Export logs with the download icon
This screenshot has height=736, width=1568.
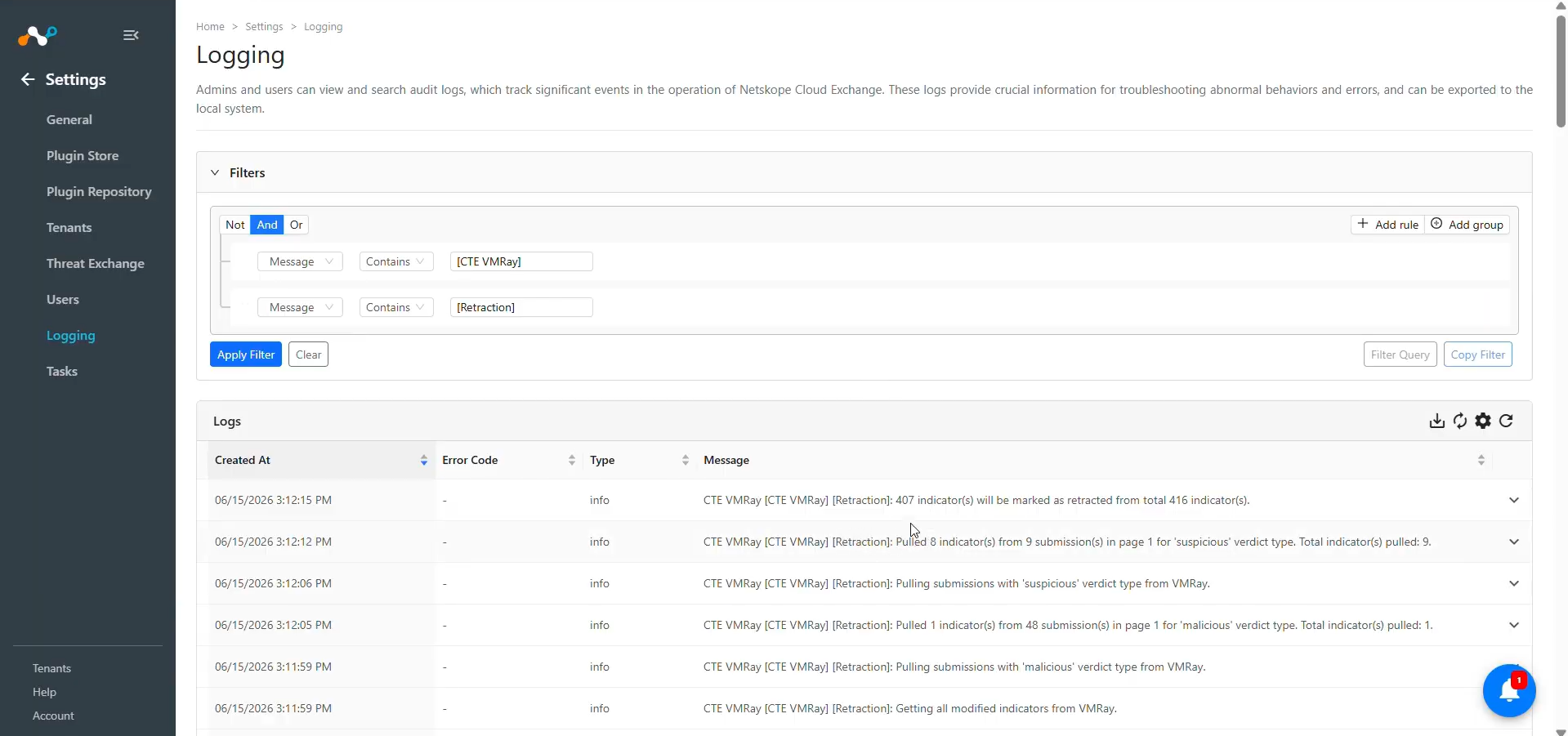tap(1436, 421)
